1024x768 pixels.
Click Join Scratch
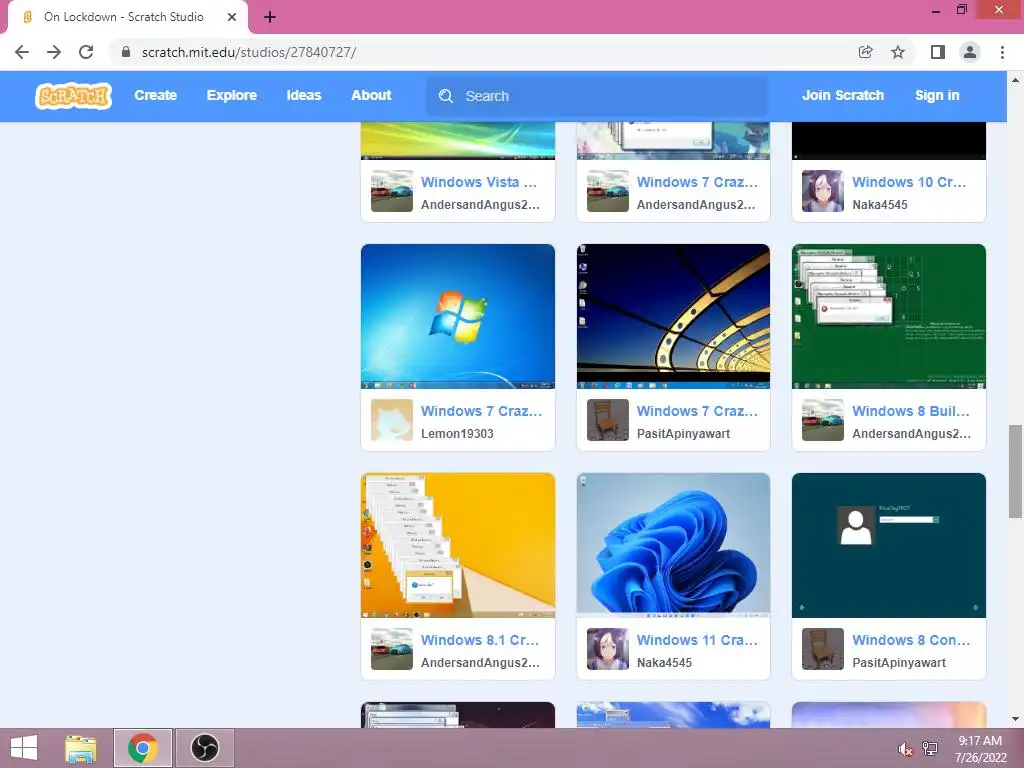click(842, 95)
